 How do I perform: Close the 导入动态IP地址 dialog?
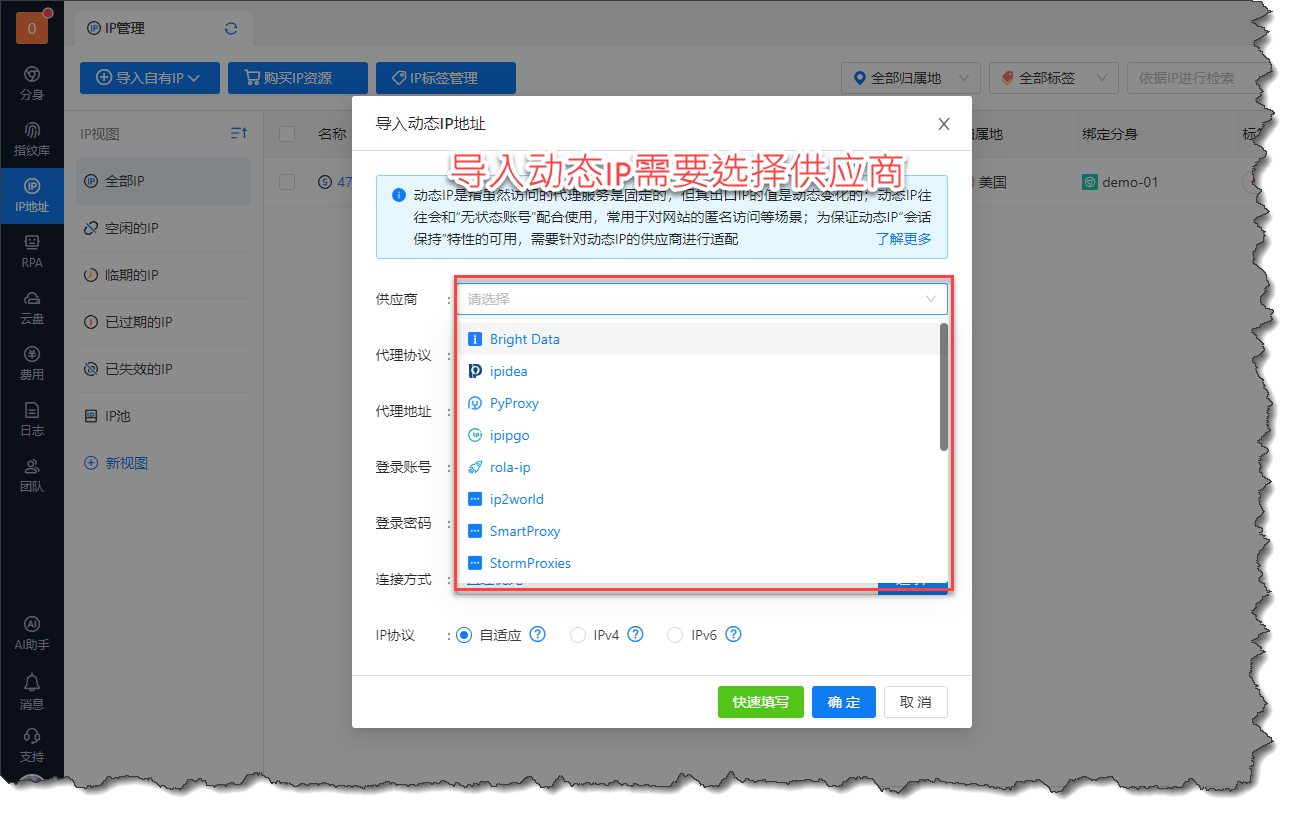pos(943,124)
